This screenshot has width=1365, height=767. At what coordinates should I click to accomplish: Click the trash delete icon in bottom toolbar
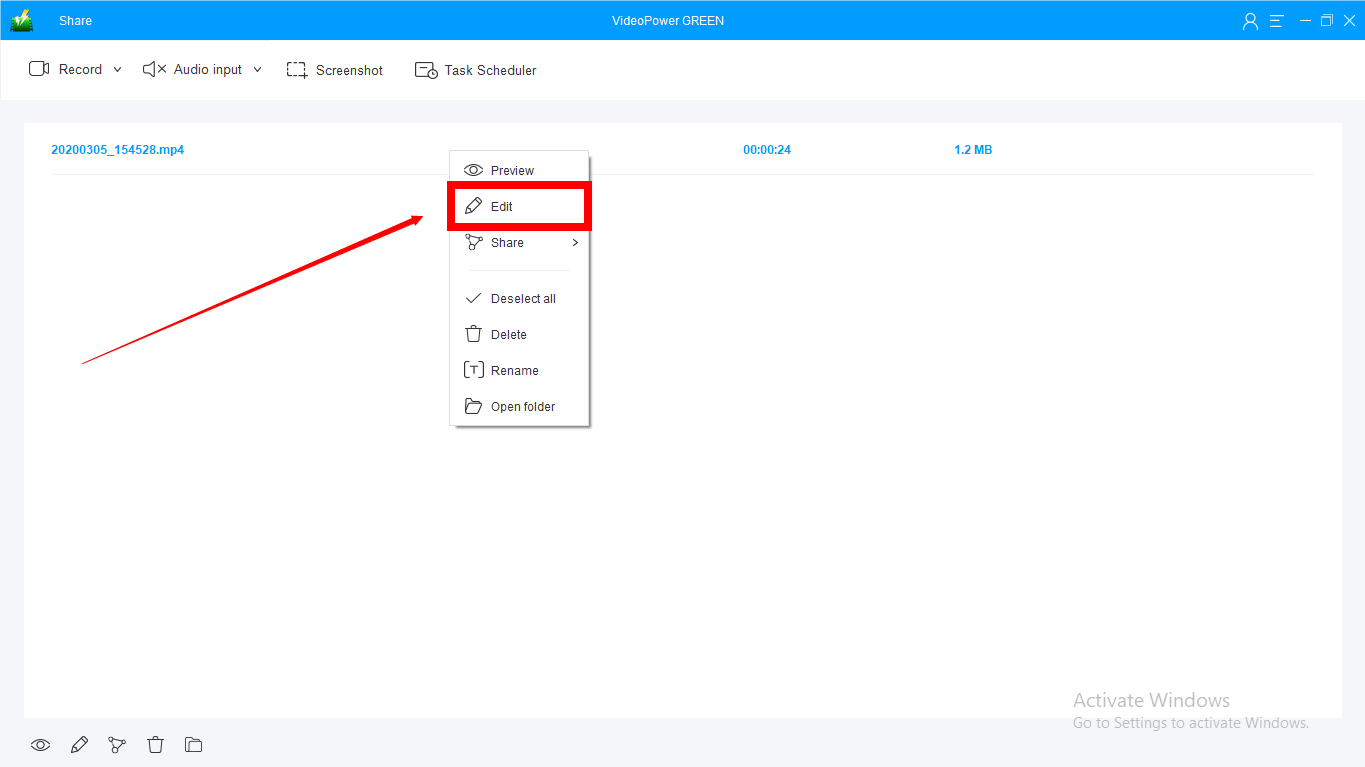(155, 745)
